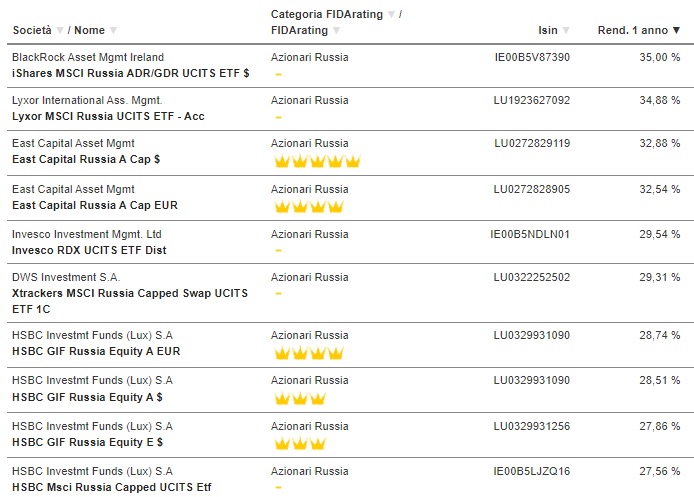The width and height of the screenshot is (694, 497).
Task: Select ISIN IE00B5LJZQ16
Action: pyautogui.click(x=532, y=471)
